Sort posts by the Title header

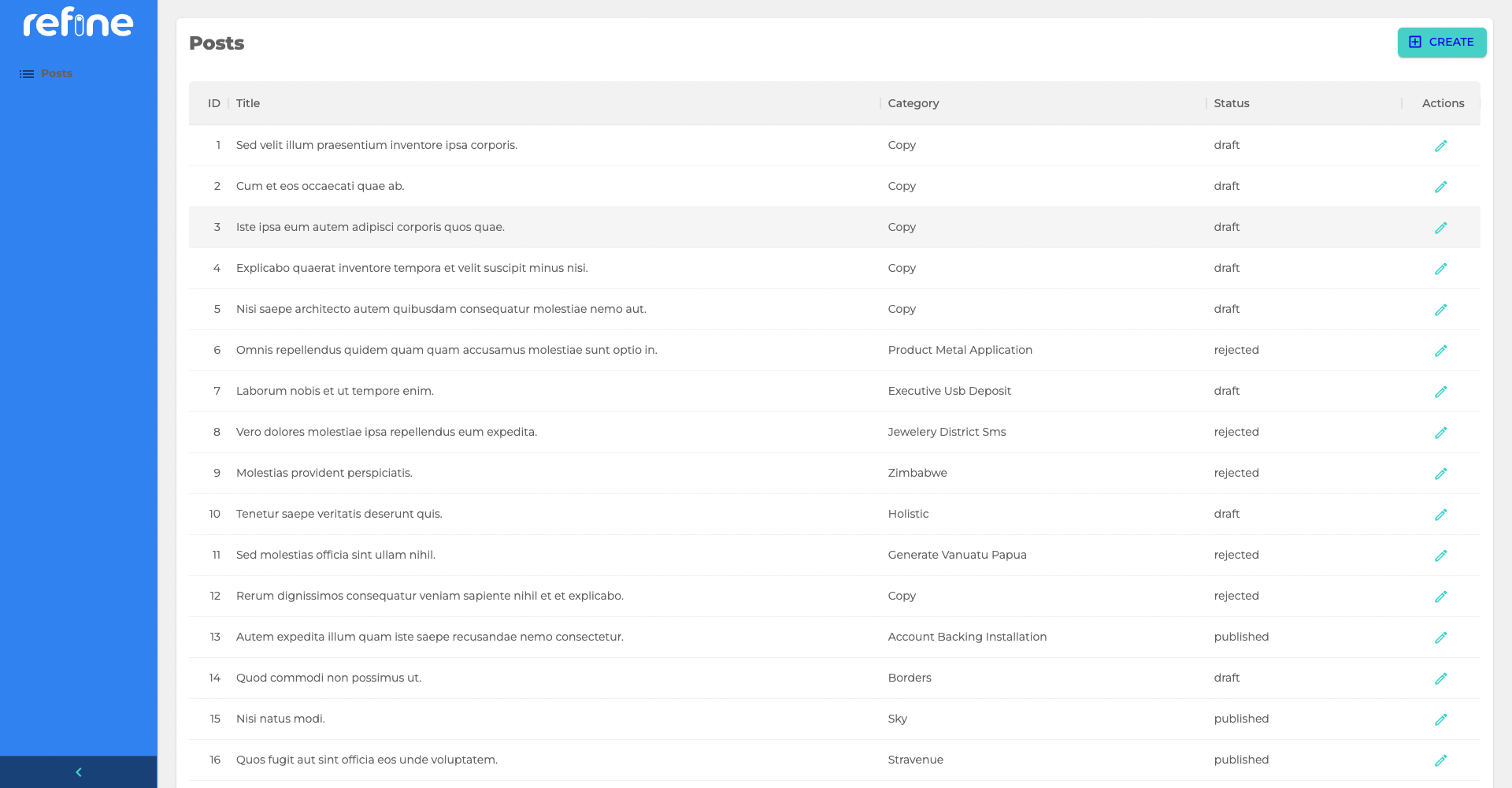pos(248,103)
